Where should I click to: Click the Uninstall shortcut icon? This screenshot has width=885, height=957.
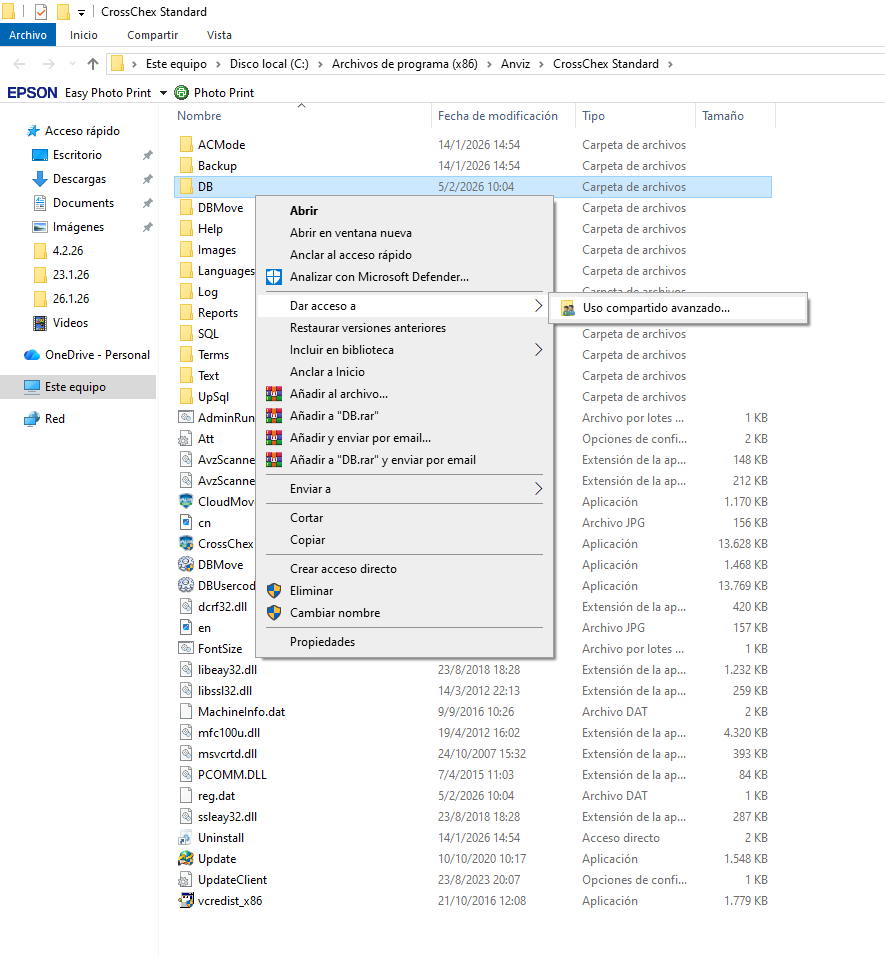tap(186, 838)
